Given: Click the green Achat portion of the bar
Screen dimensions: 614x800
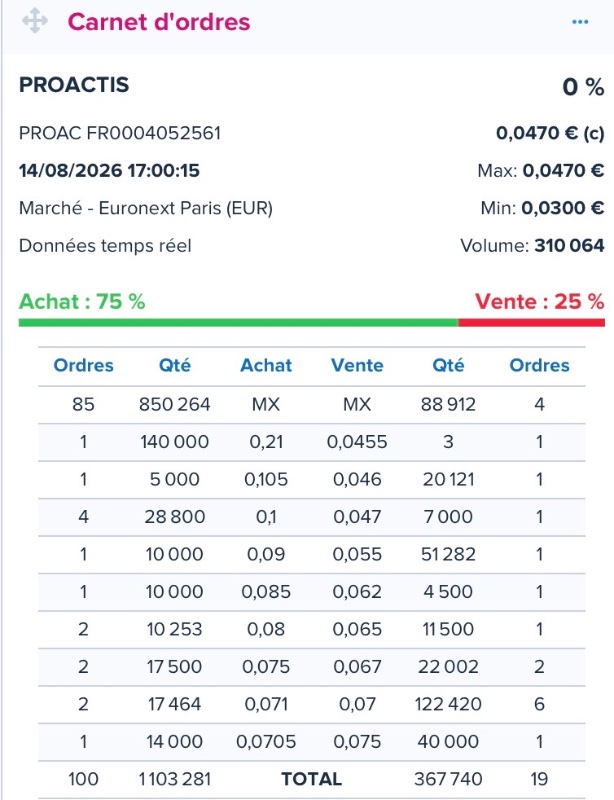Looking at the screenshot, I should (238, 322).
